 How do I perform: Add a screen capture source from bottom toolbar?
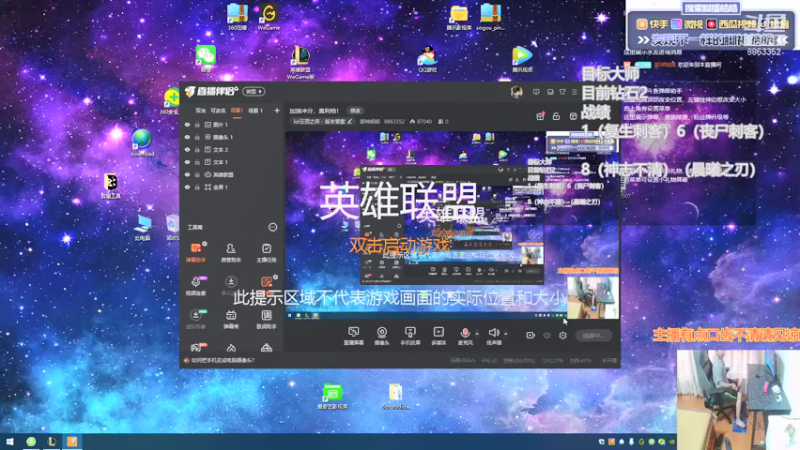(x=354, y=336)
